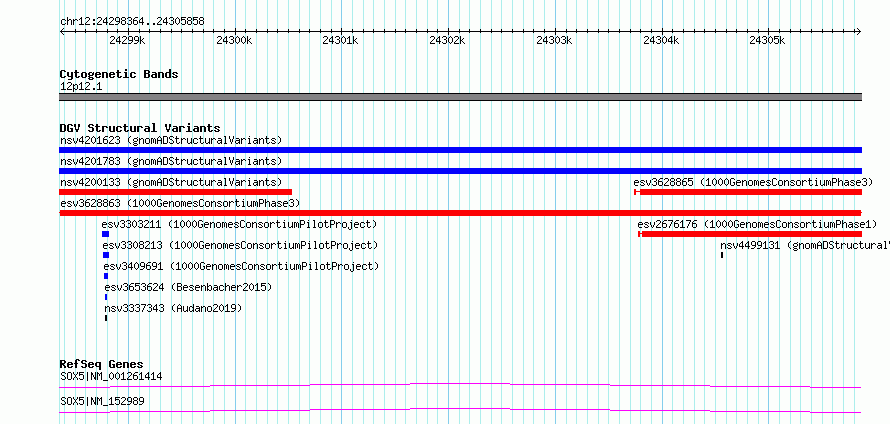This screenshot has width=890, height=424.
Task: Select the red bar for esv3628865
Action: (748, 192)
